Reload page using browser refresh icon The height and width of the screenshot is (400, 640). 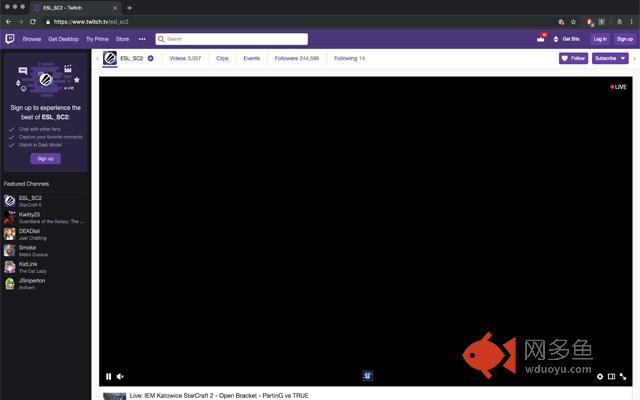click(x=33, y=21)
